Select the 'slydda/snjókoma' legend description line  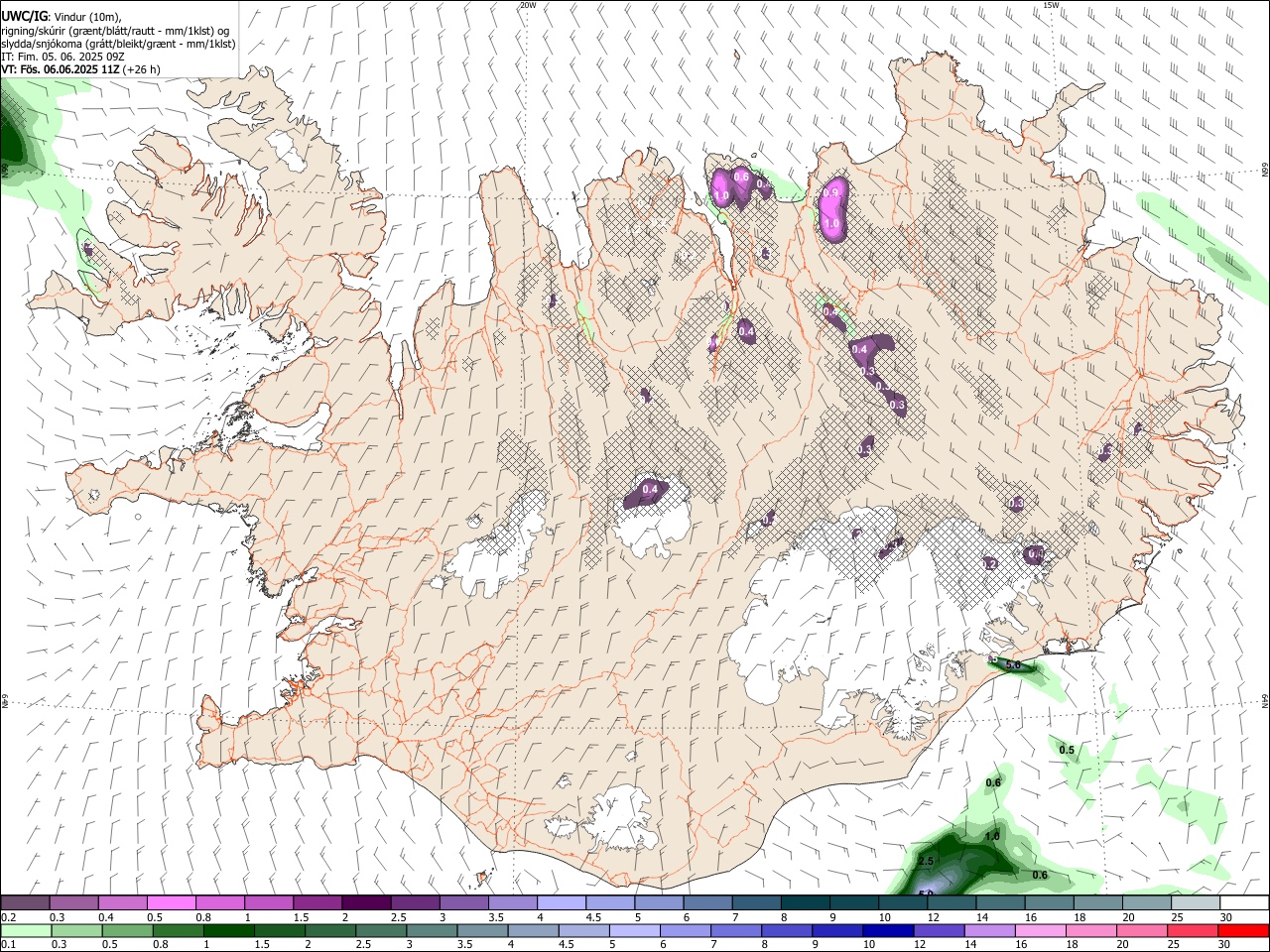click(x=118, y=44)
